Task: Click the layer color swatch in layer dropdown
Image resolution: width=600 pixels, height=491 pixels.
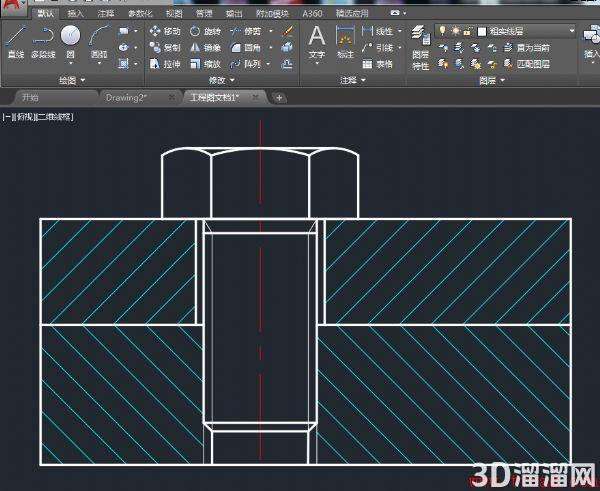Action: (482, 31)
